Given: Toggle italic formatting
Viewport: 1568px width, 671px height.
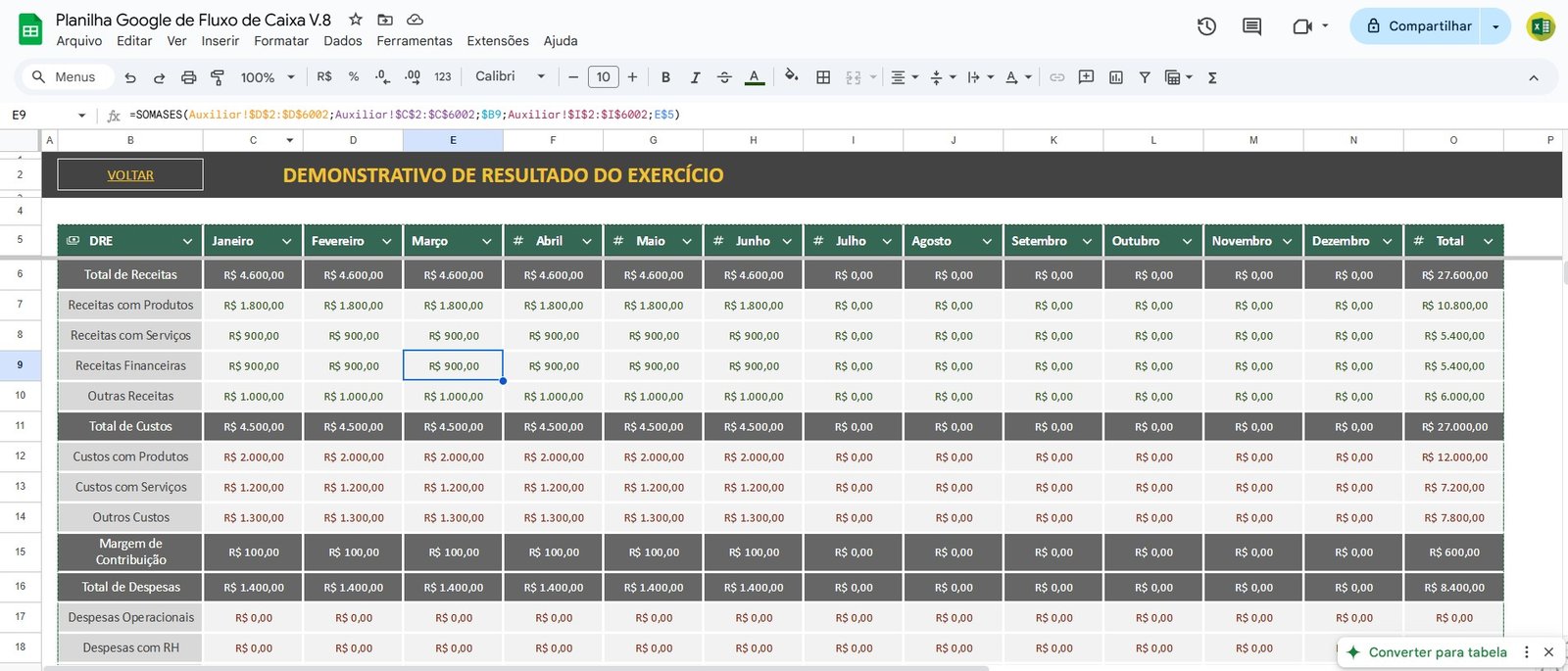Looking at the screenshot, I should coord(695,77).
